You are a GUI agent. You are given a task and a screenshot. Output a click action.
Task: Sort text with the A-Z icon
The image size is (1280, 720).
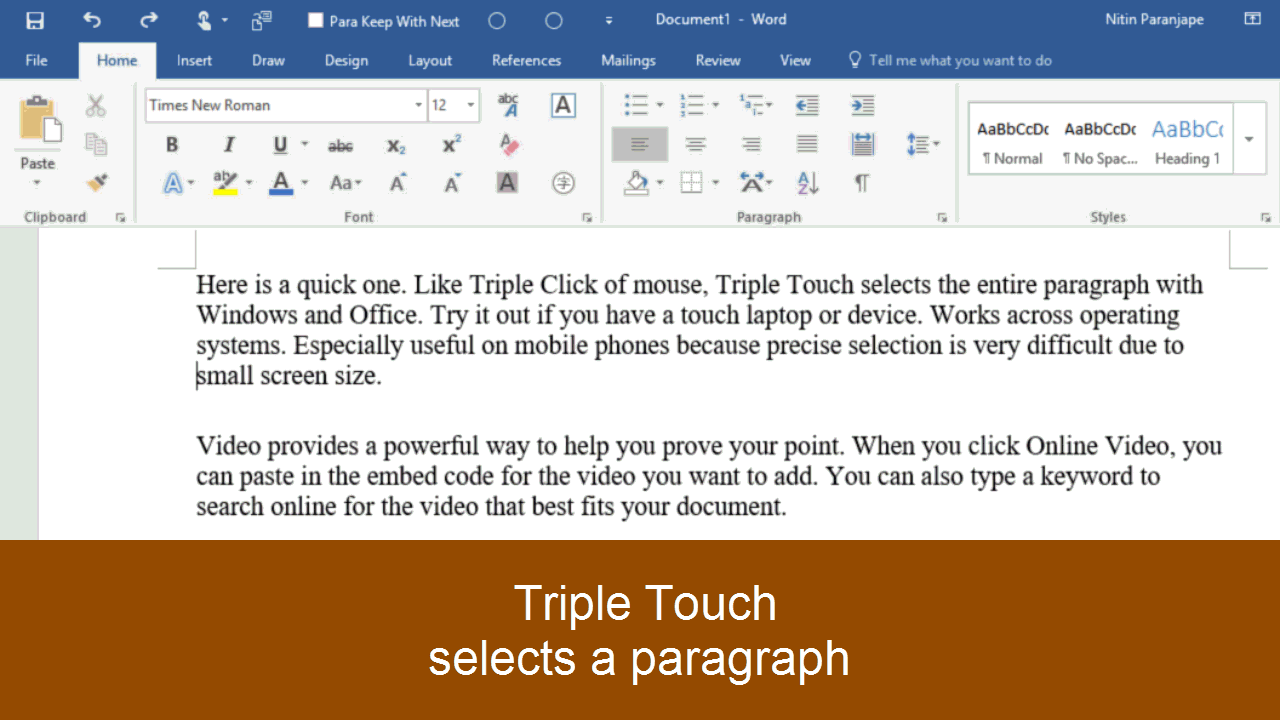[807, 183]
